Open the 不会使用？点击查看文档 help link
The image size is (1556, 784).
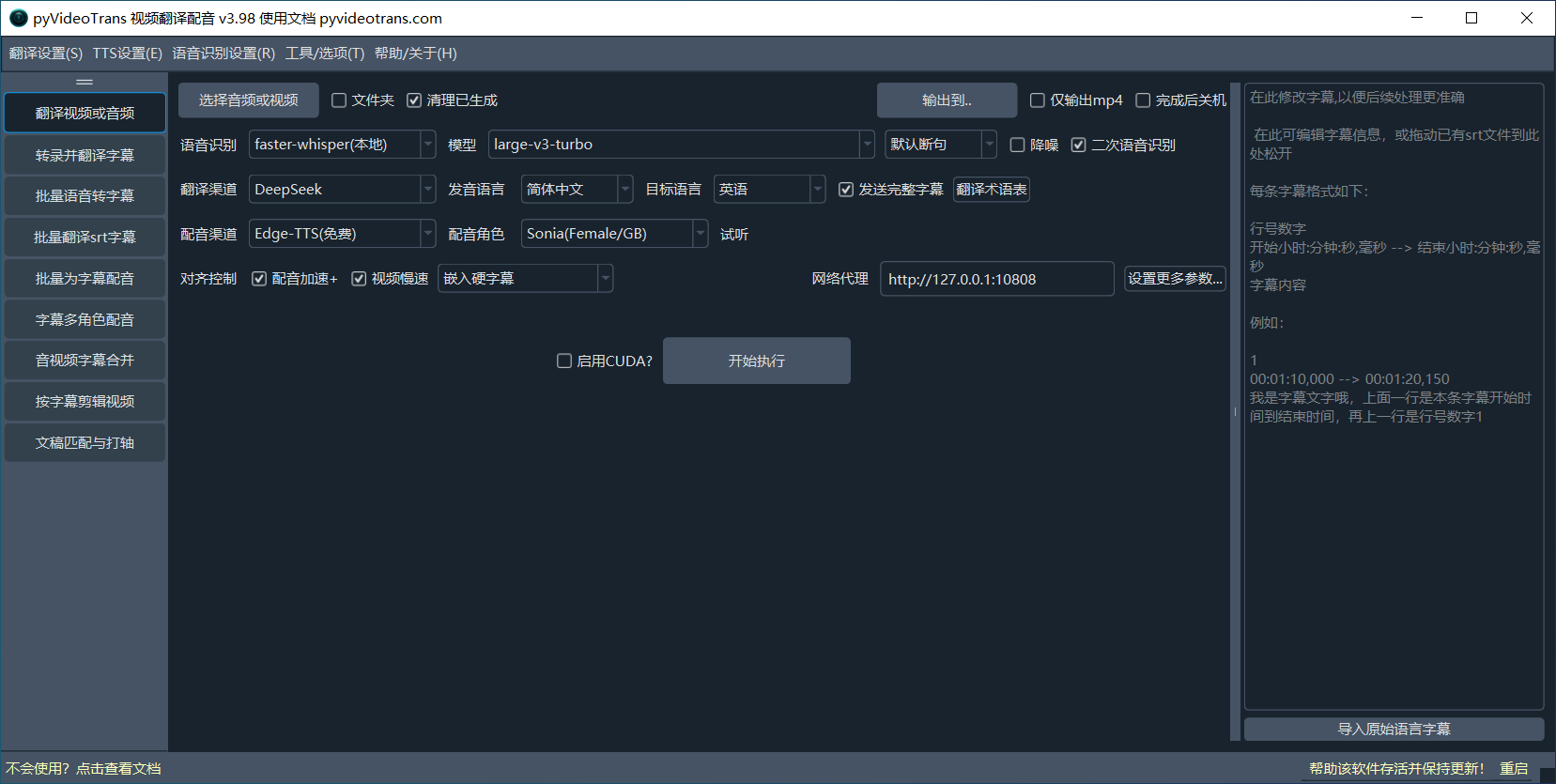coord(84,769)
